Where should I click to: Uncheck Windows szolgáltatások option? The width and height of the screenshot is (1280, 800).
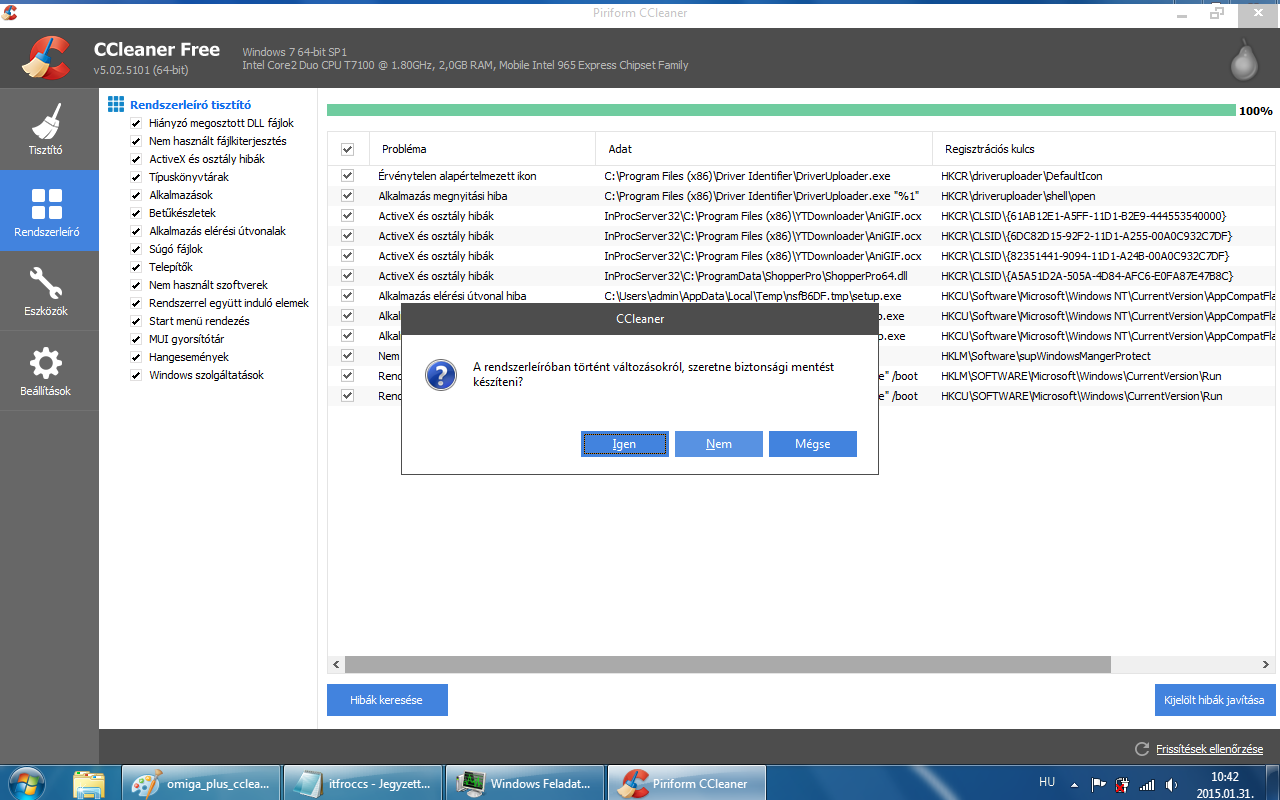pos(136,375)
